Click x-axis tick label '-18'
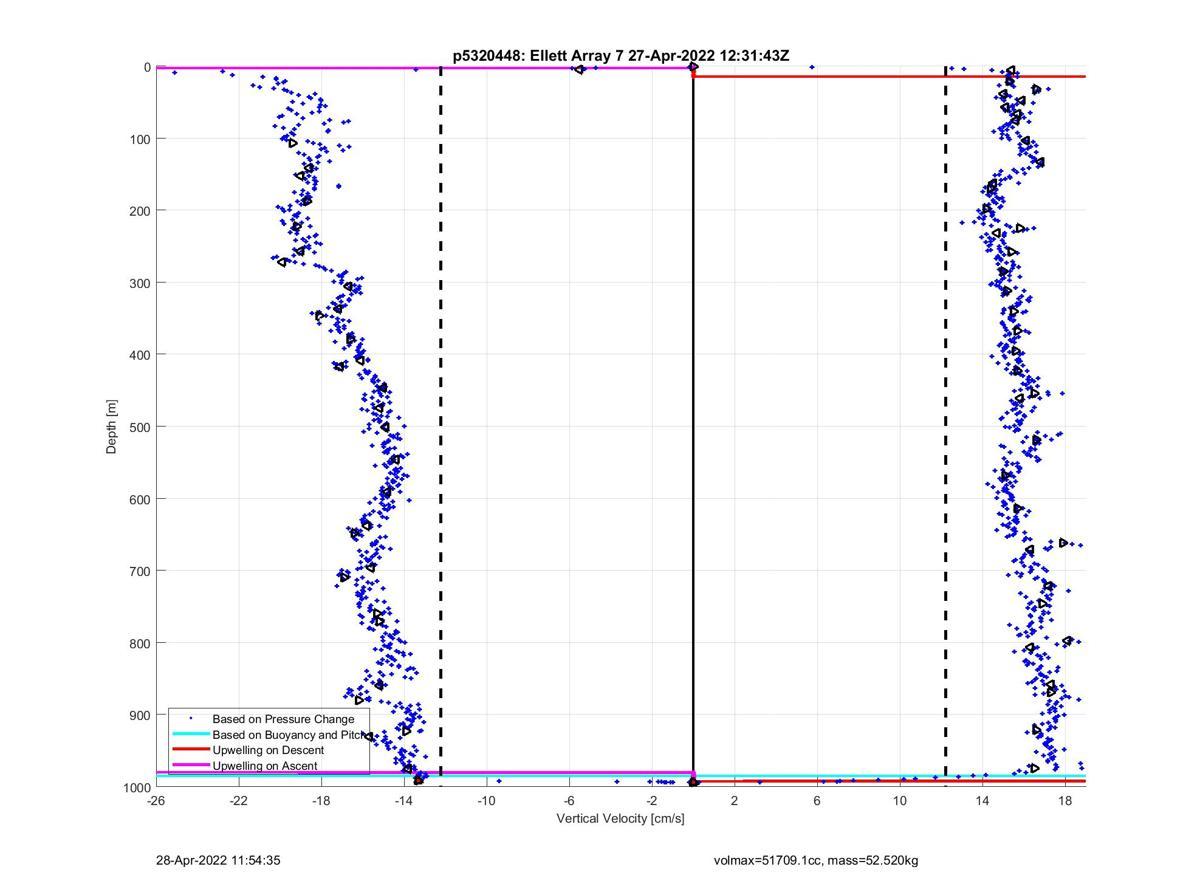Viewport: 1200px width, 885px height. (321, 801)
